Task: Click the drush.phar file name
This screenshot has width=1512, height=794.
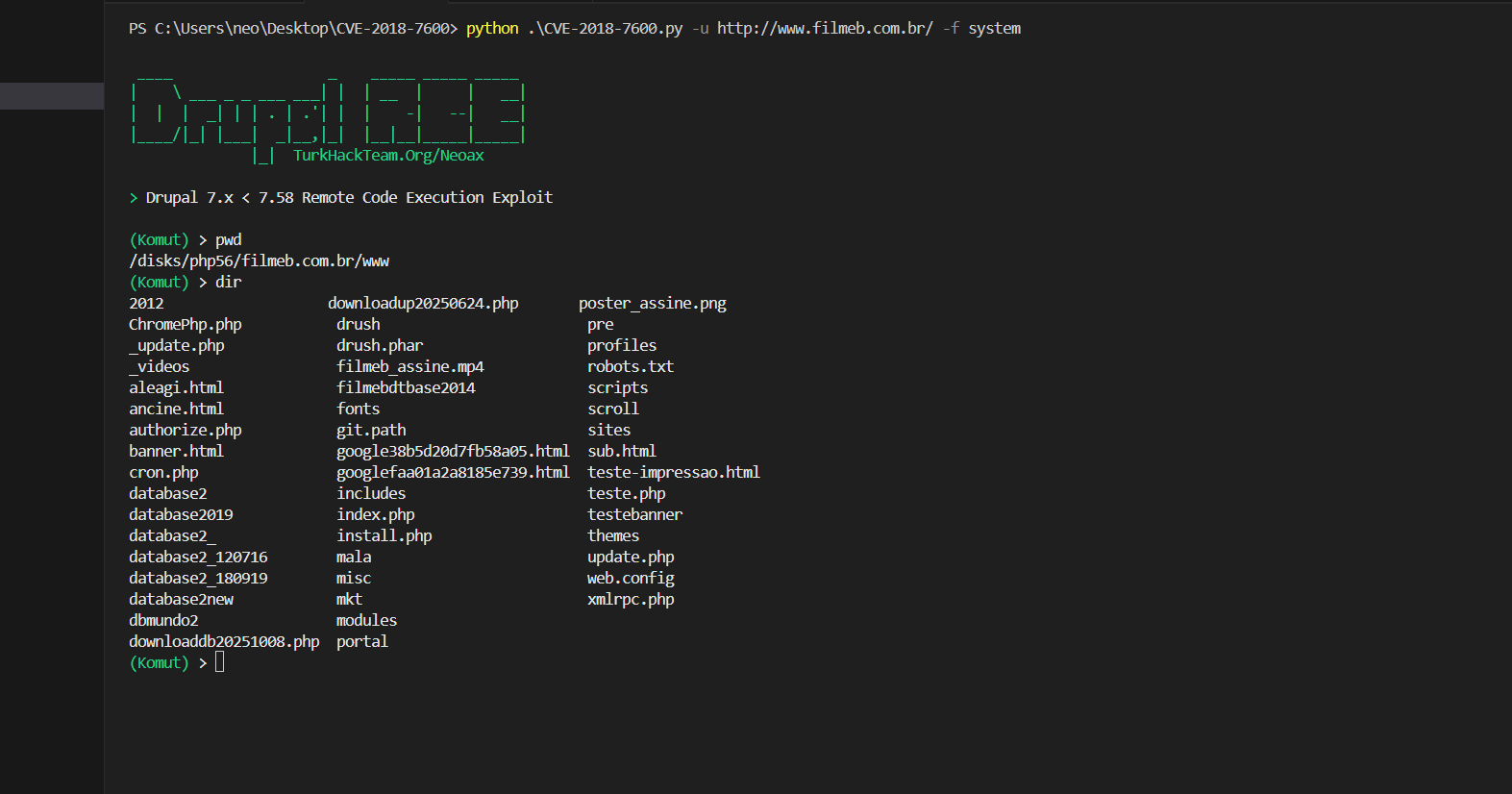Action: [380, 346]
